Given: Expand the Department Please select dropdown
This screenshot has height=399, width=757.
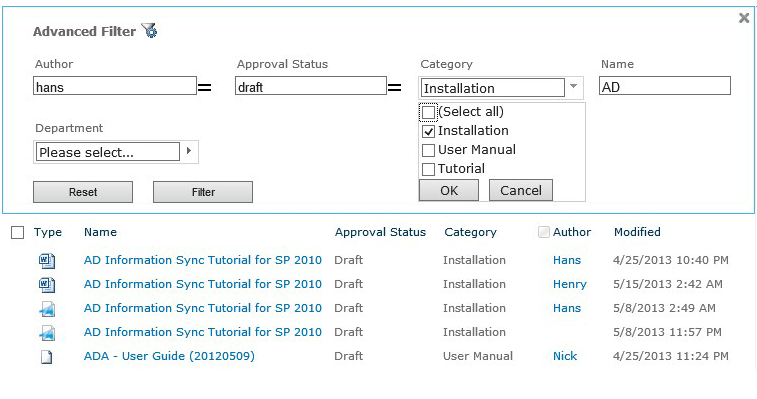Looking at the screenshot, I should click(189, 151).
